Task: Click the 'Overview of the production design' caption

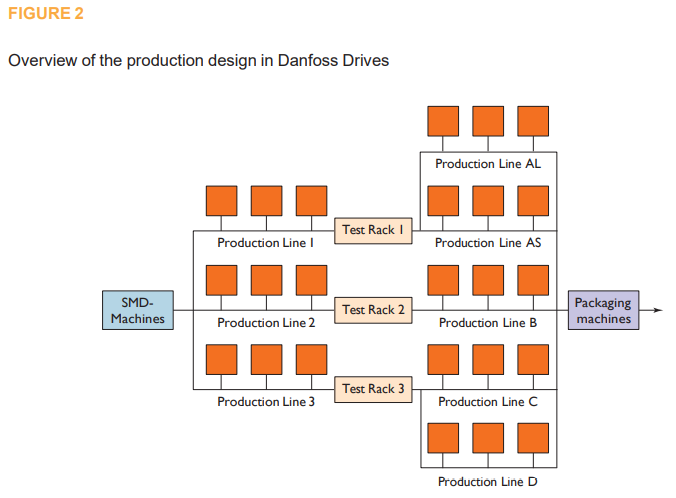Action: click(198, 60)
